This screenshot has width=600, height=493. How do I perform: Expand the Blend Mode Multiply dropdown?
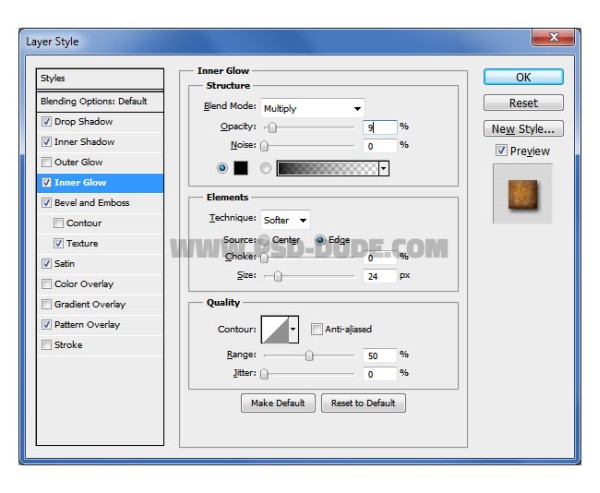(x=313, y=108)
